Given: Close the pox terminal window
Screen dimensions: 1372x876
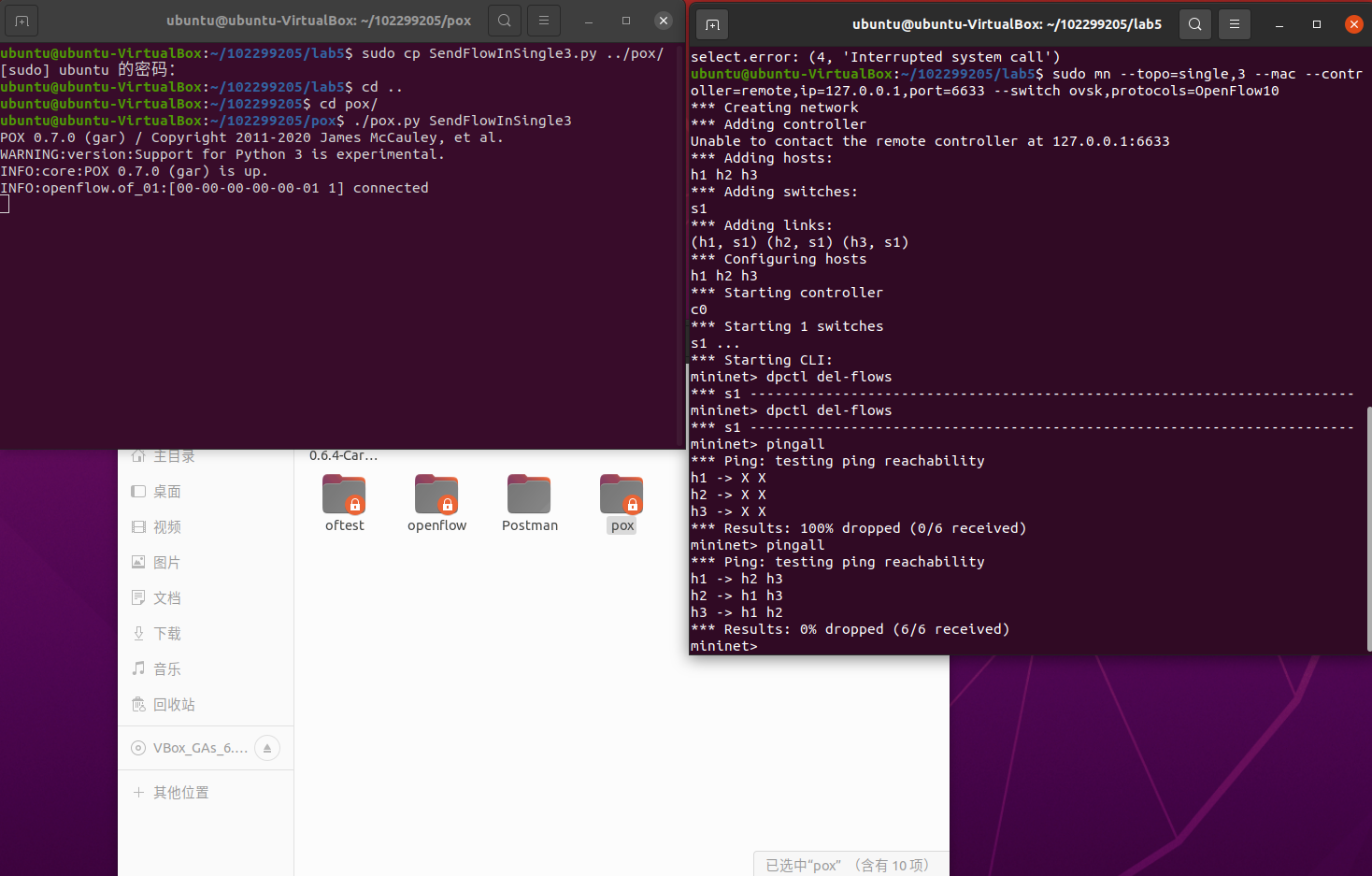Looking at the screenshot, I should click(x=664, y=21).
